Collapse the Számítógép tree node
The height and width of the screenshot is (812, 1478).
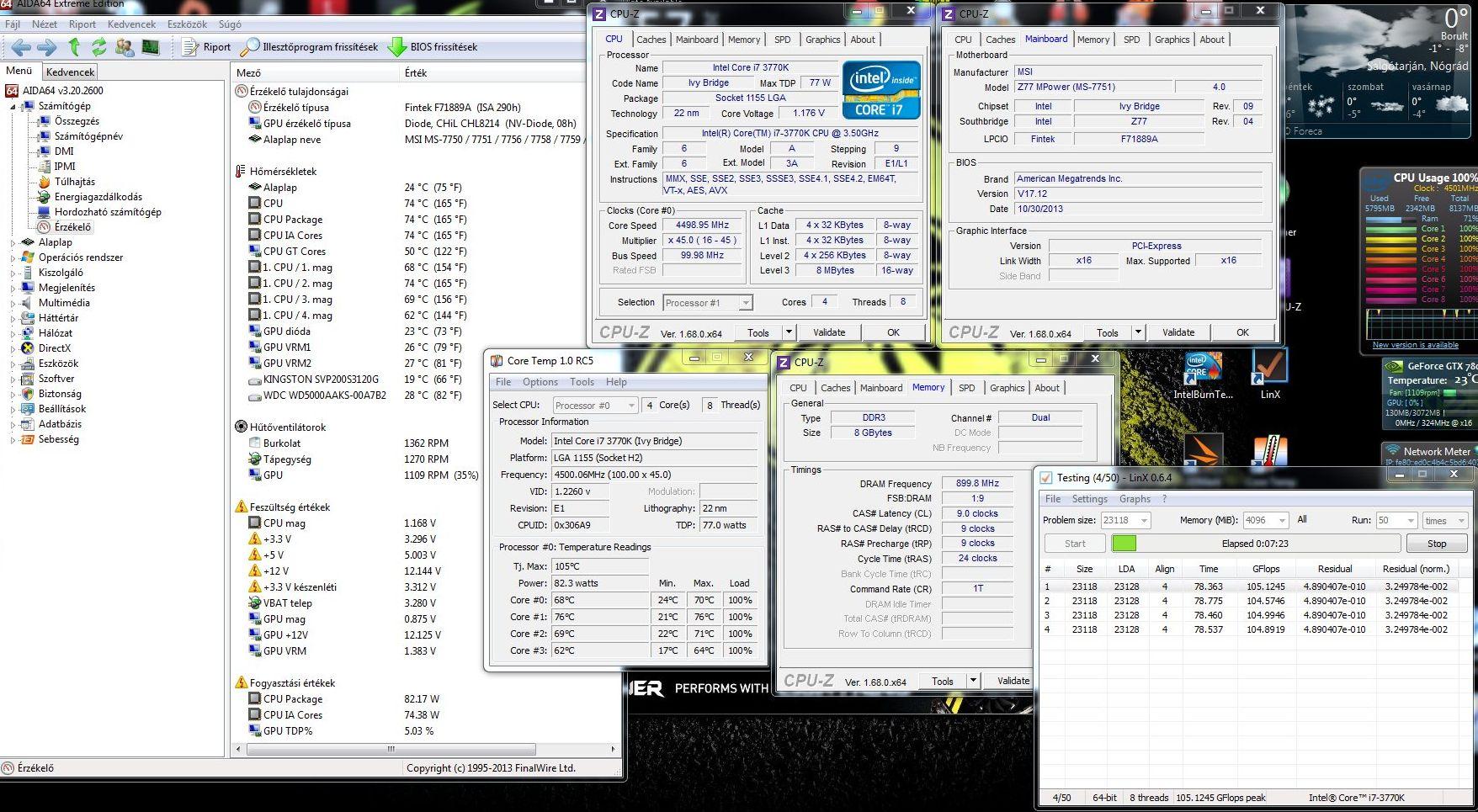click(13, 107)
